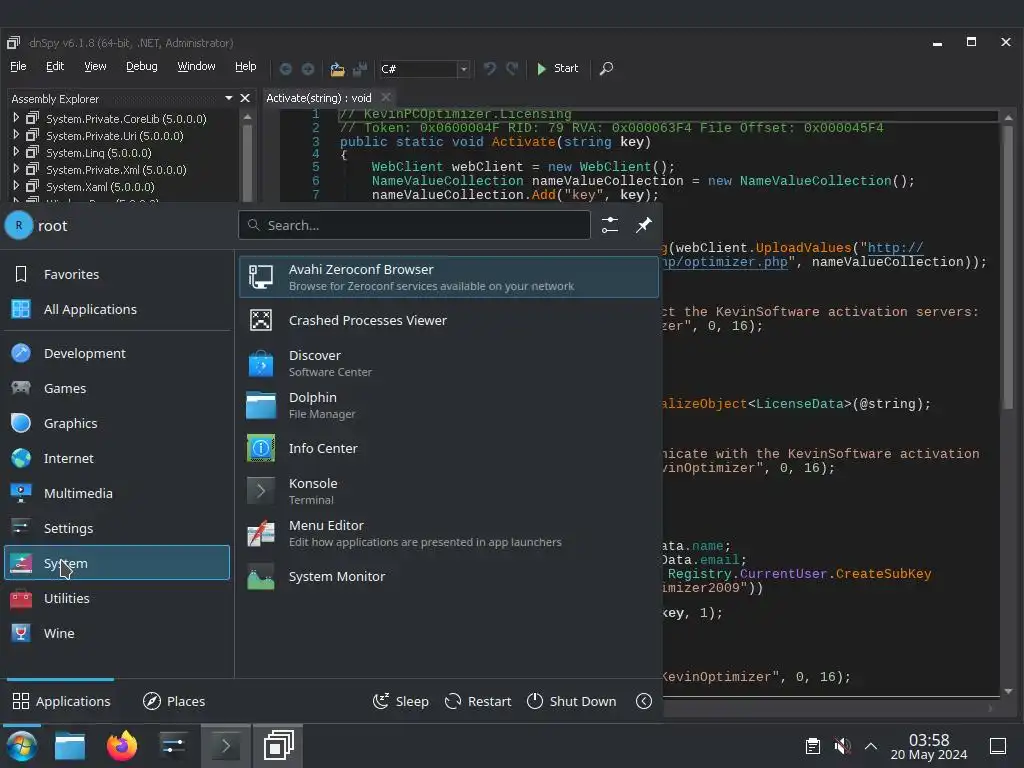This screenshot has width=1024, height=768.
Task: Select the Favorites category
Action: click(x=117, y=274)
